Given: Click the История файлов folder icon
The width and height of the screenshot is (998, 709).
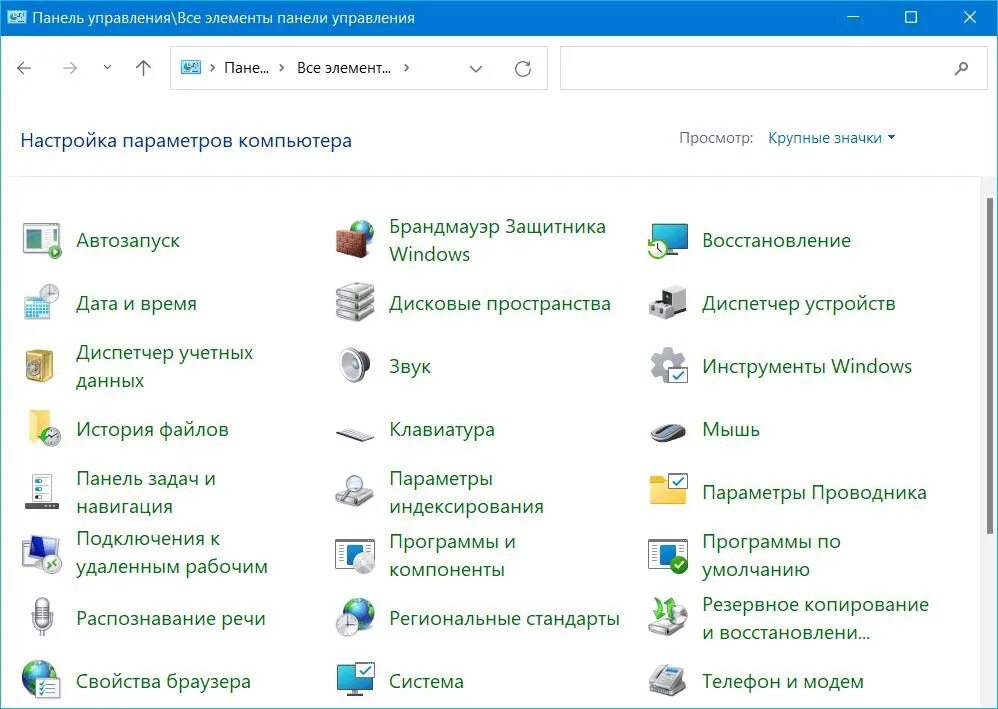Looking at the screenshot, I should coord(43,428).
